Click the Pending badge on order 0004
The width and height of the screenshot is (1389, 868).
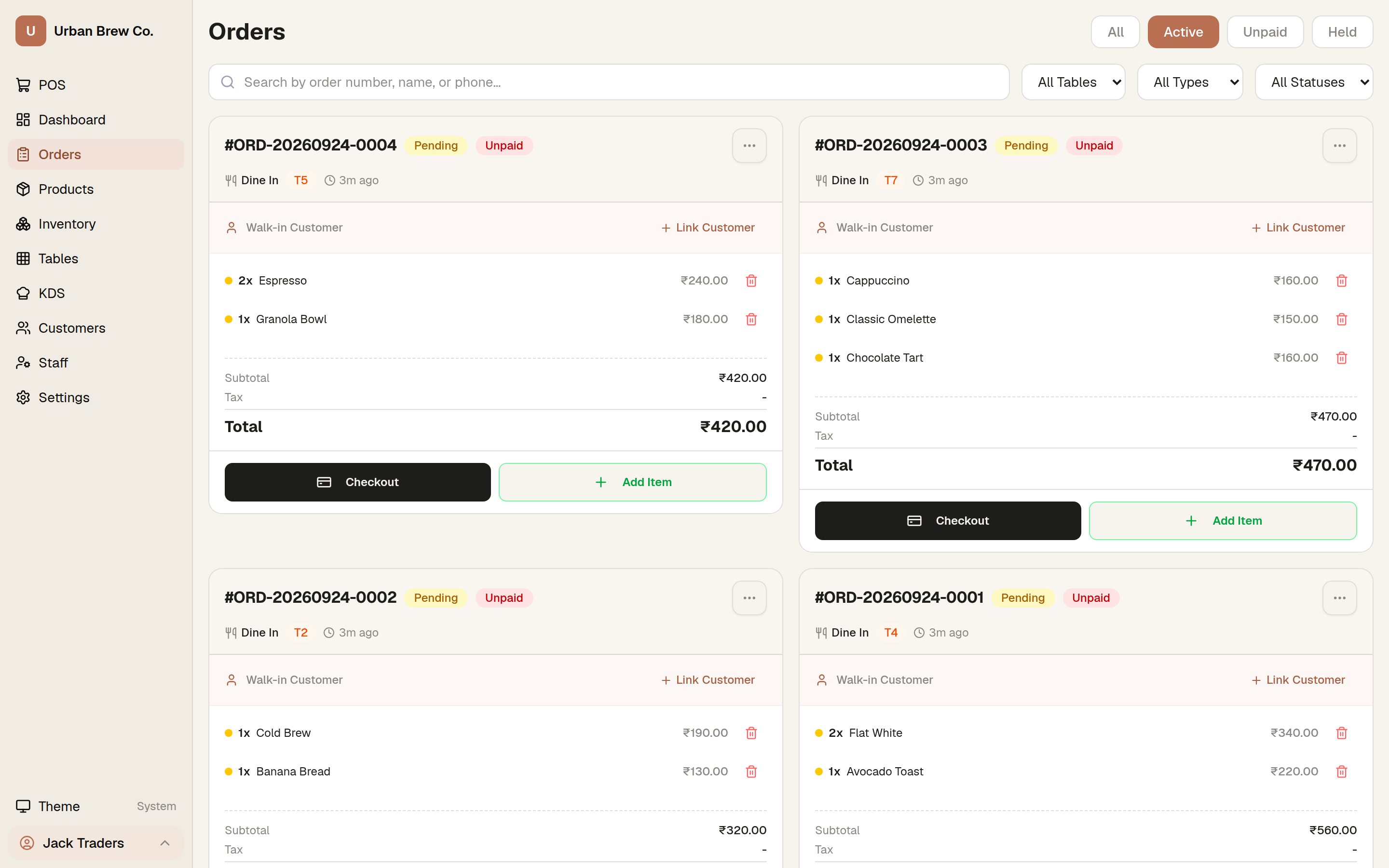pos(436,146)
